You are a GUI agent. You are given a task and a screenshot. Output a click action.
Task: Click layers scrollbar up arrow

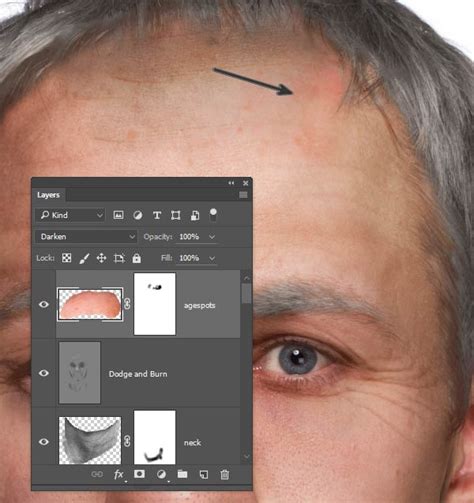(x=246, y=278)
